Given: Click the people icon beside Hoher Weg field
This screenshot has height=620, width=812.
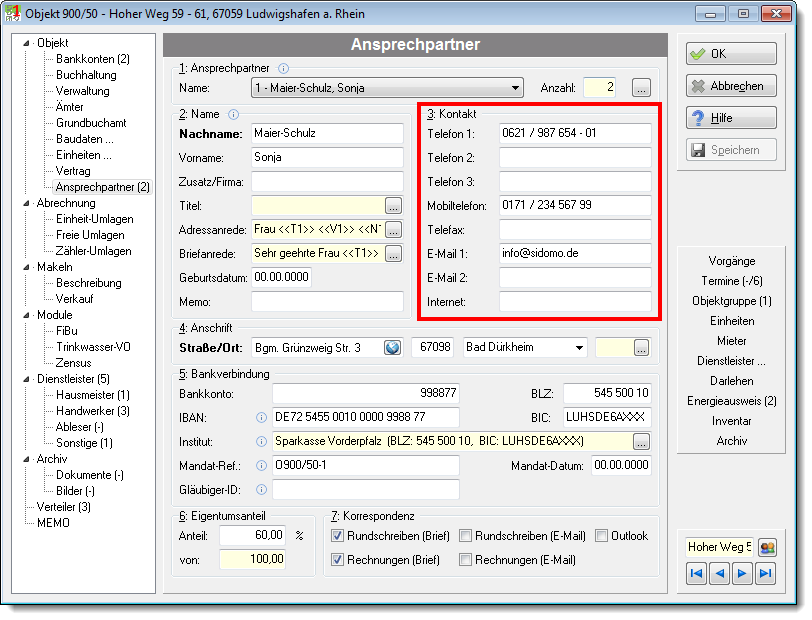Looking at the screenshot, I should pyautogui.click(x=767, y=547).
